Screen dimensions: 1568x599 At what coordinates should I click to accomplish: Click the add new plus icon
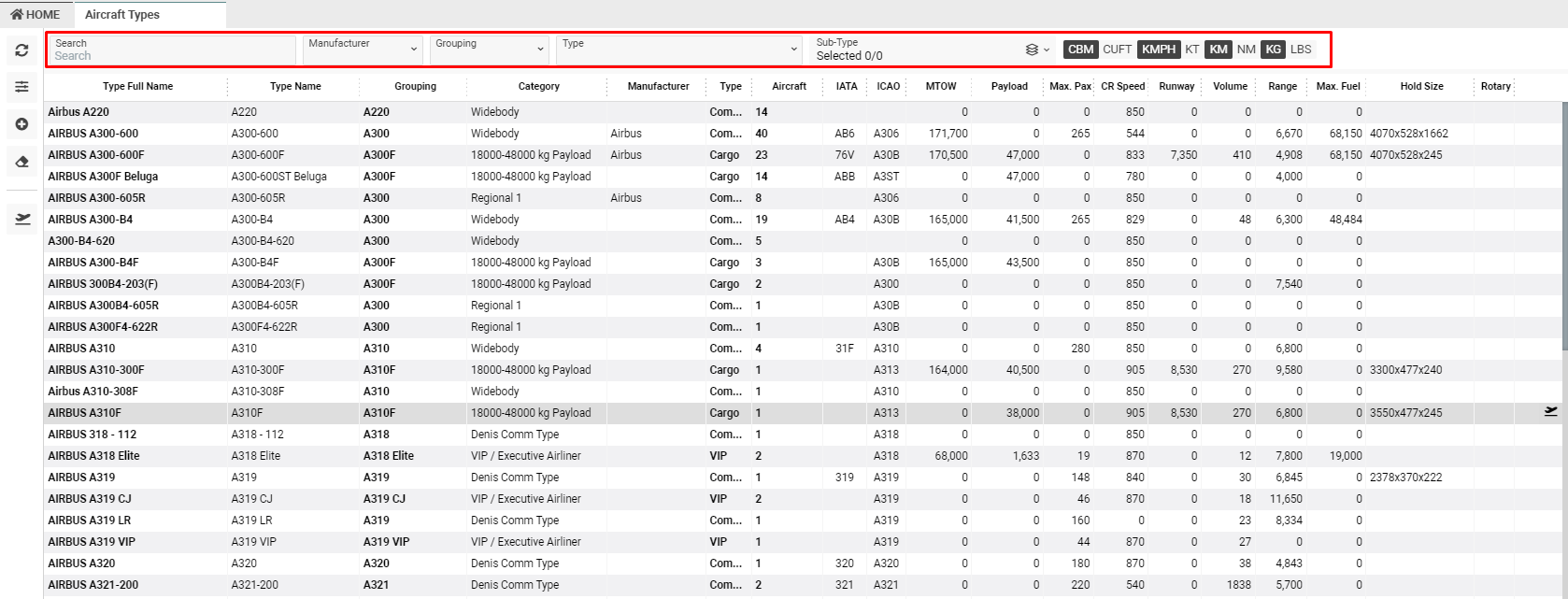pos(21,124)
